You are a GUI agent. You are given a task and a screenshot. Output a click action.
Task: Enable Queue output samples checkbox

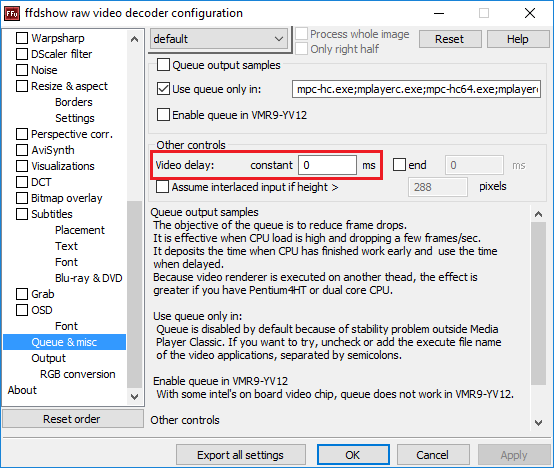(x=163, y=65)
